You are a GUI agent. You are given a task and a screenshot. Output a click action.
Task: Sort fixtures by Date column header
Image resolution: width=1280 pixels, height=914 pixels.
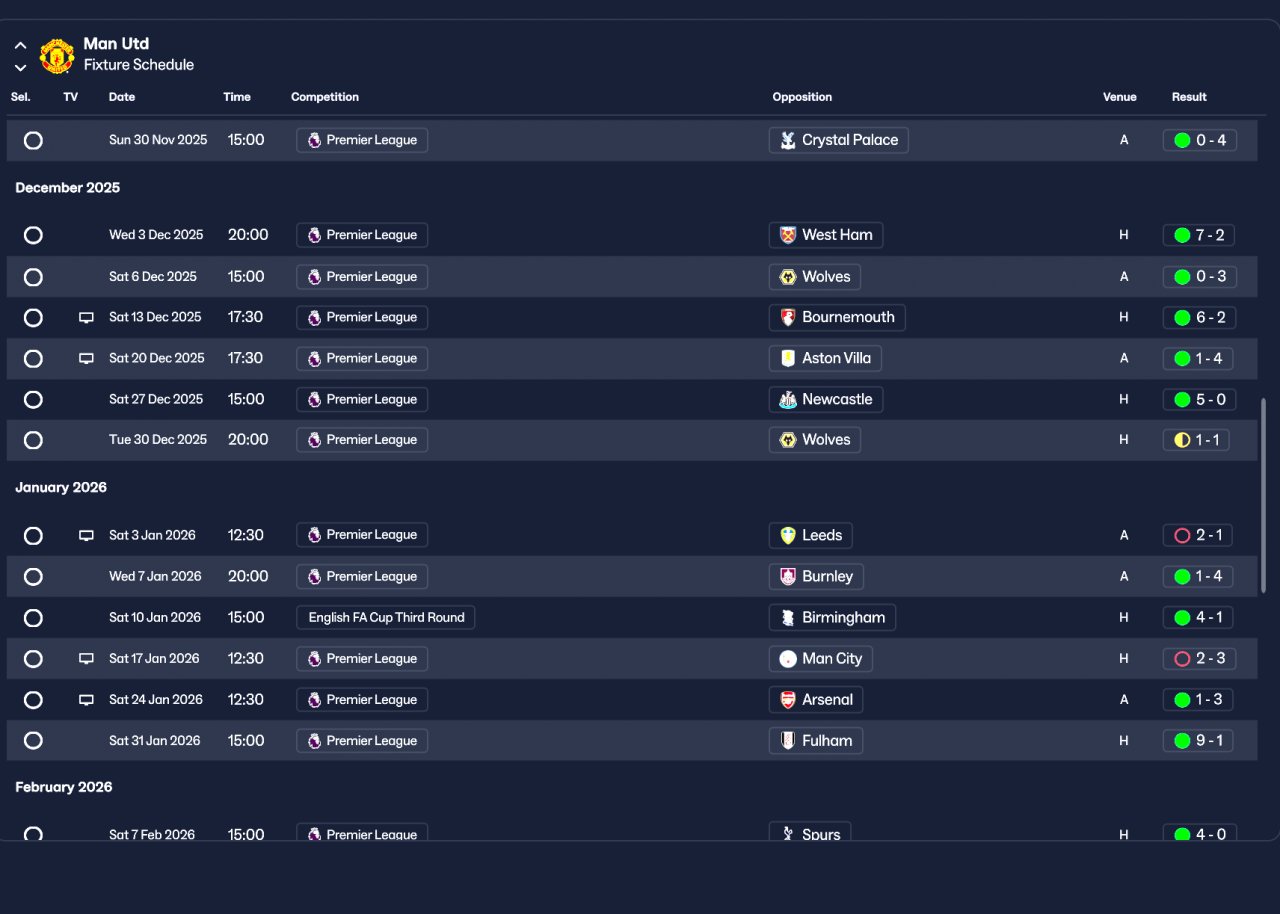[x=122, y=97]
